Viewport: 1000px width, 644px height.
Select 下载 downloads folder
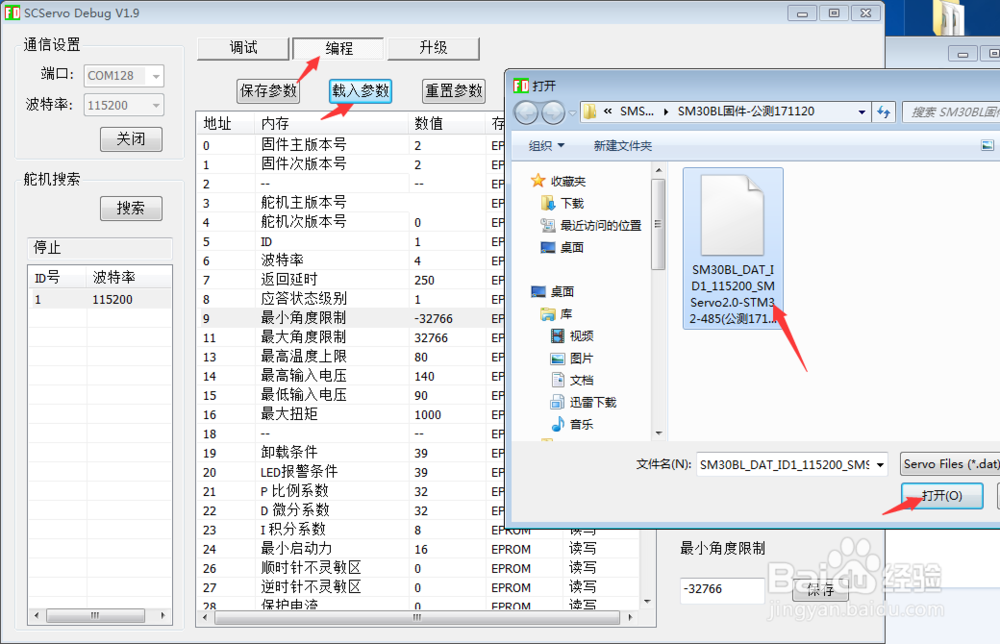[562, 203]
